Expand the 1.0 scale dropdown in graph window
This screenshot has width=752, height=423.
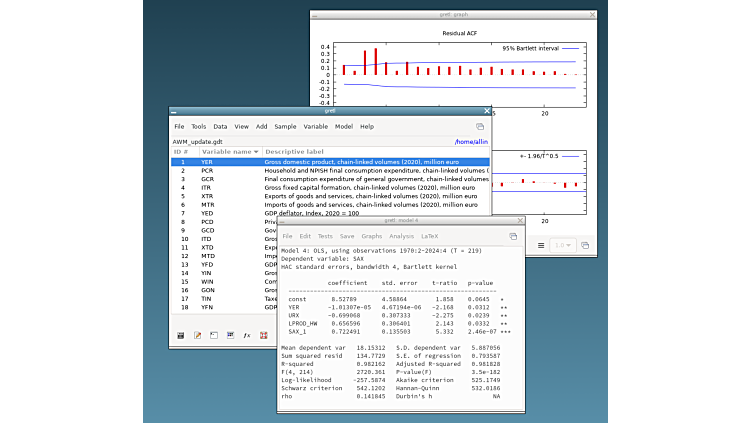point(563,245)
